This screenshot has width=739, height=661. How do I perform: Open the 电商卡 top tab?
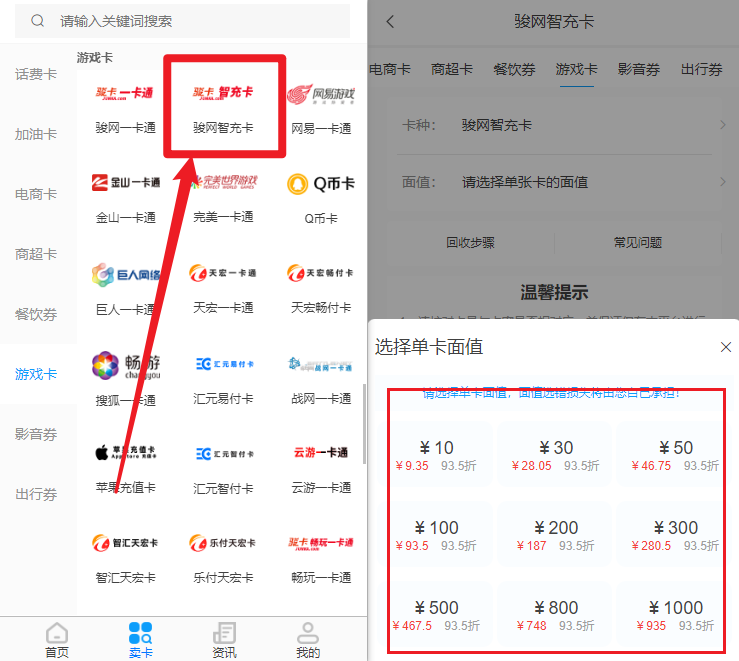point(390,70)
